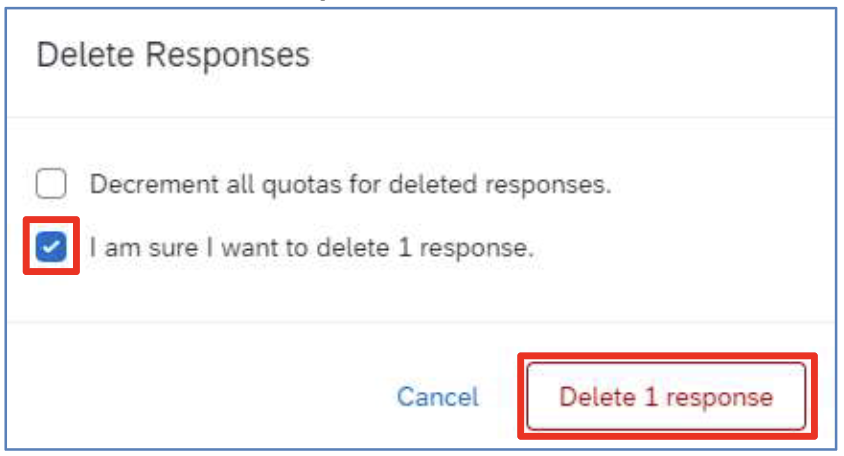
Task: Select the 'I am sure I want to delete' label
Action: 312,248
